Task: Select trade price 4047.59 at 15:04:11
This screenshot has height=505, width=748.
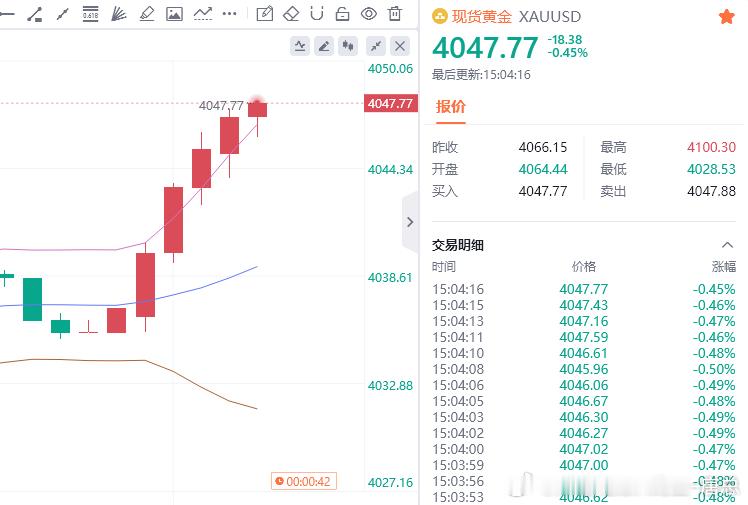Action: [x=584, y=337]
